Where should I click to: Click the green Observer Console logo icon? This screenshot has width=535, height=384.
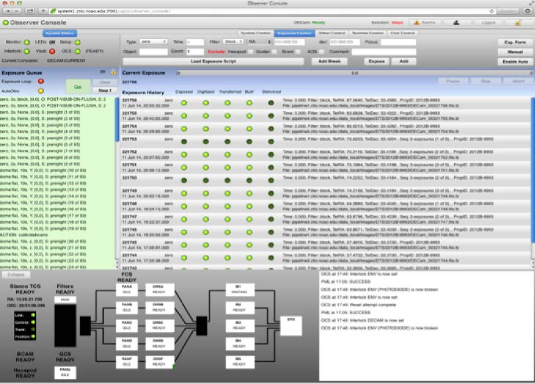5,23
